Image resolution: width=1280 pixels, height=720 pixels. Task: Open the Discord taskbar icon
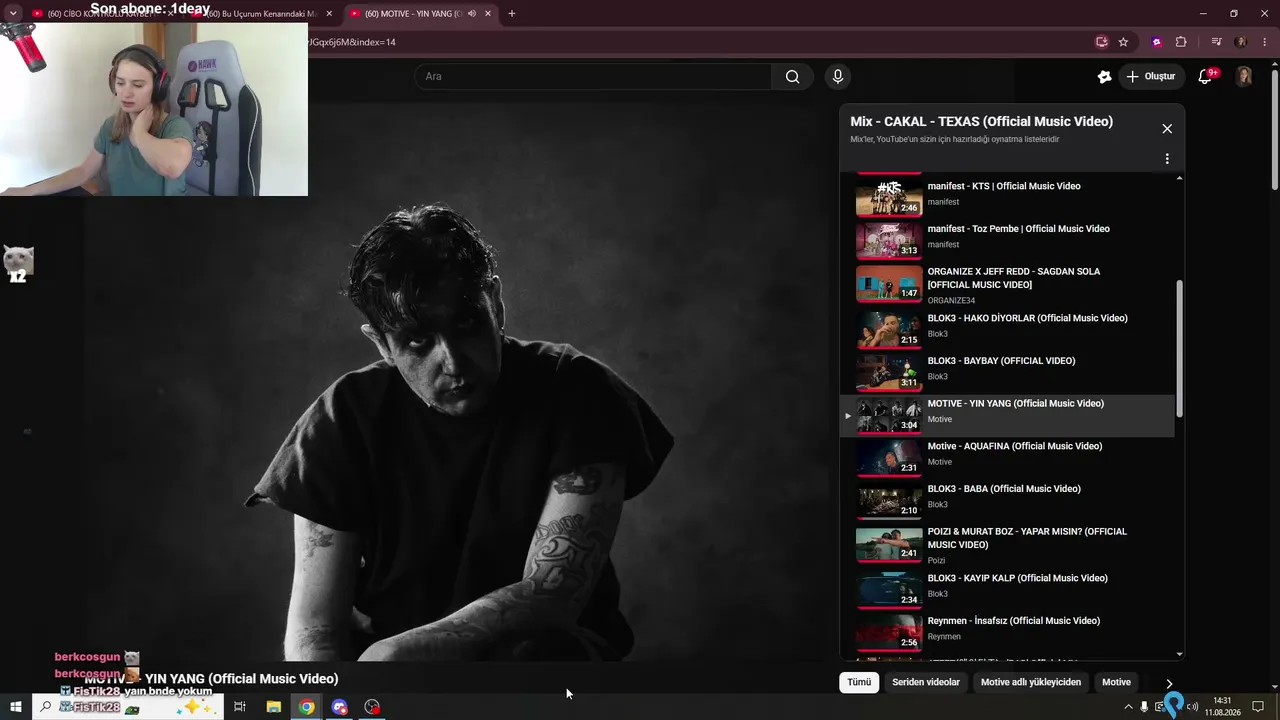click(339, 707)
